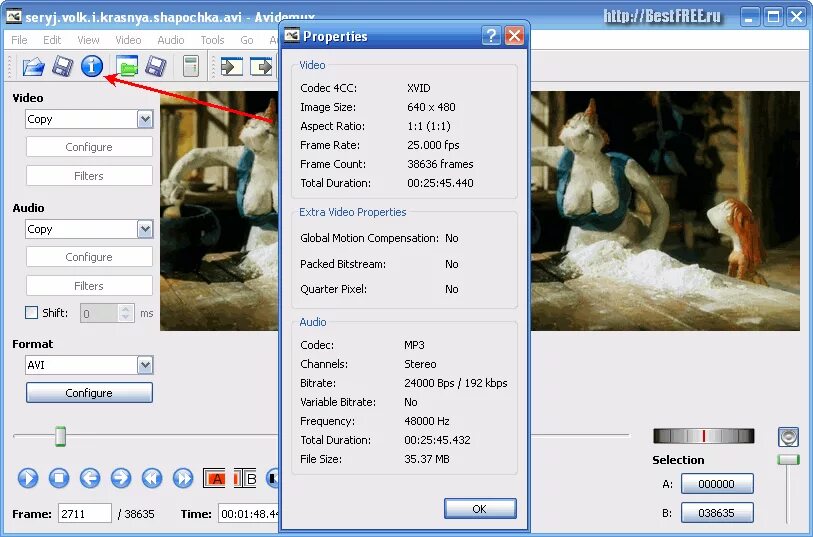Stop playback with the square Stop button
813x537 pixels.
coord(59,478)
